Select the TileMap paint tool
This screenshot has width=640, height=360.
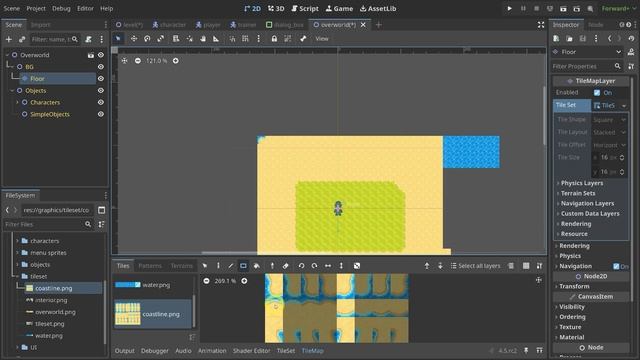click(x=218, y=266)
